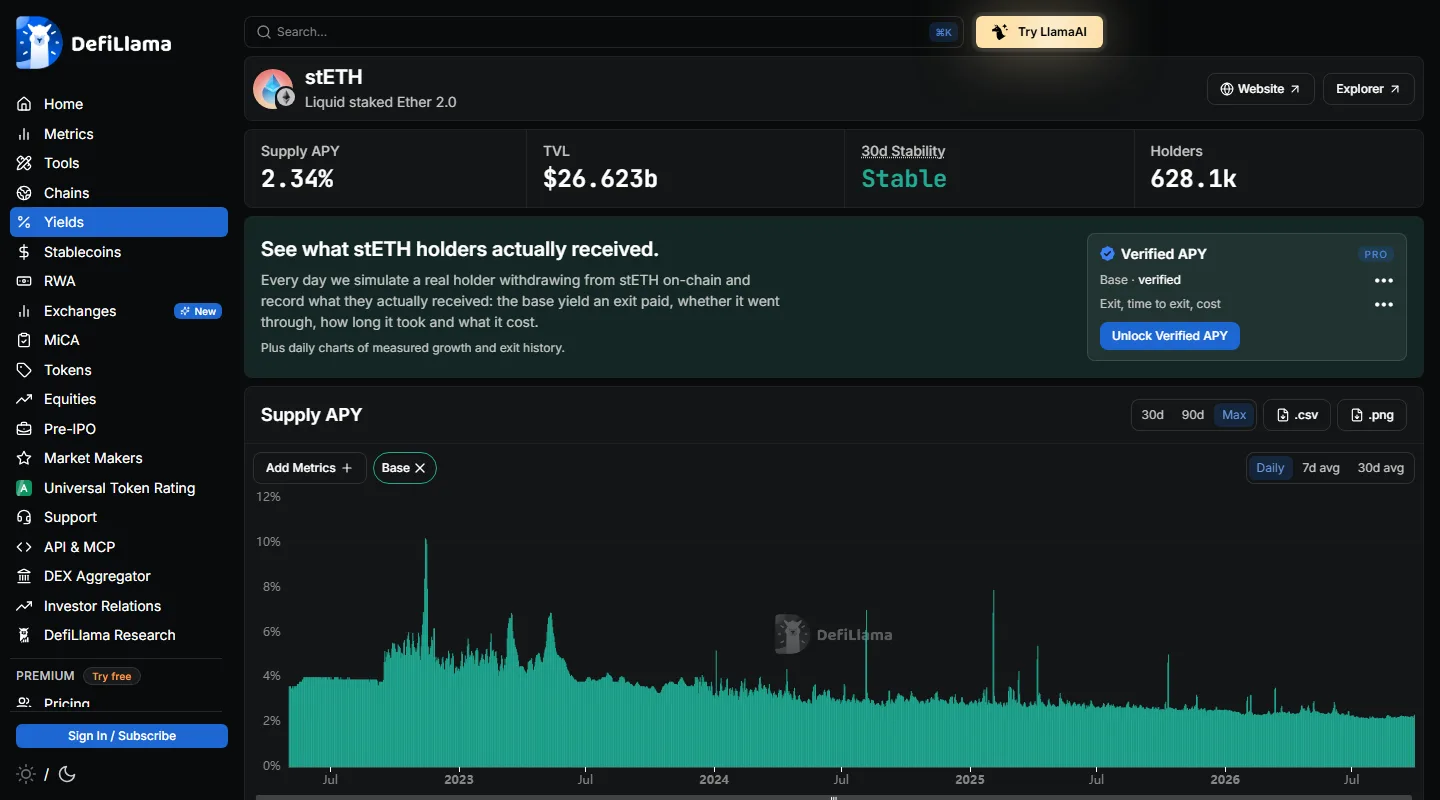This screenshot has height=800, width=1440.
Task: Open the Add Metrics dropdown
Action: pyautogui.click(x=309, y=468)
